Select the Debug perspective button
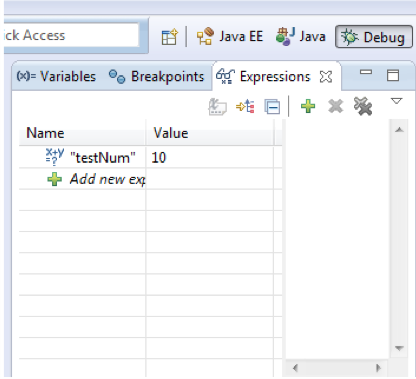 point(374,37)
